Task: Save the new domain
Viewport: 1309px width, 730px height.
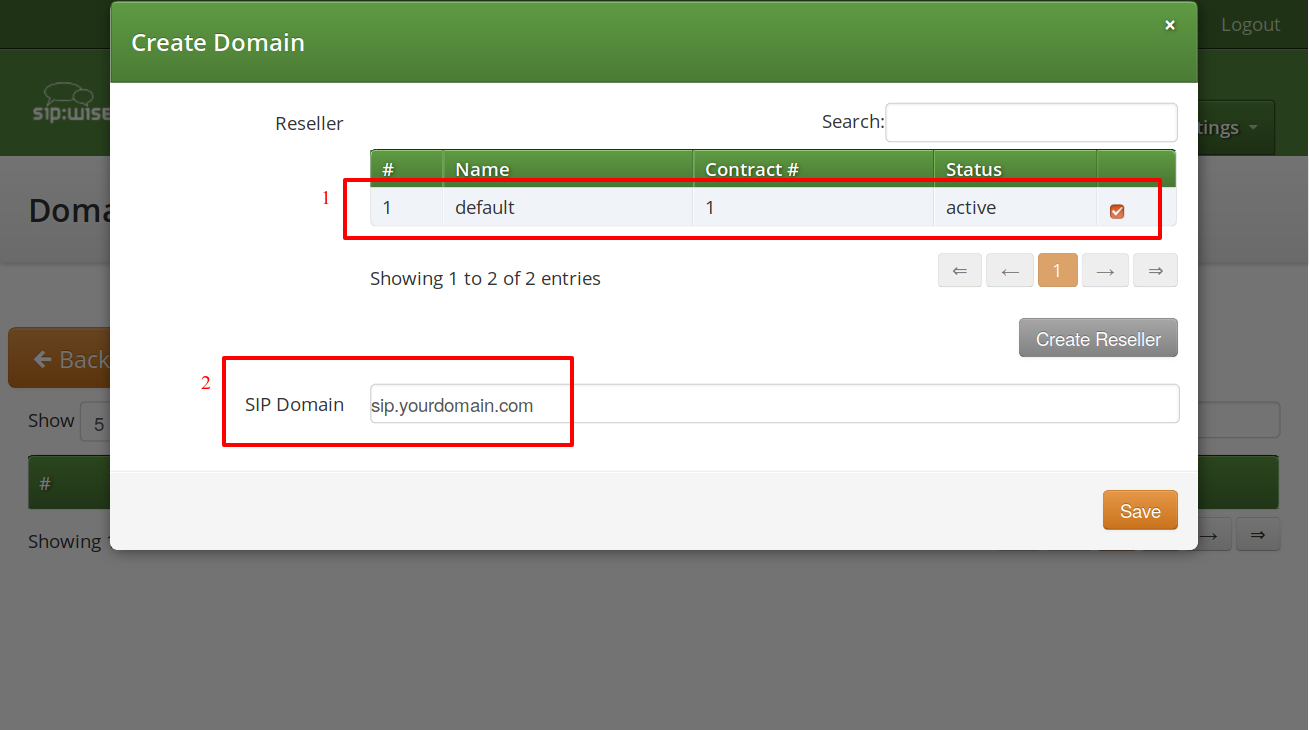Action: [x=1139, y=510]
